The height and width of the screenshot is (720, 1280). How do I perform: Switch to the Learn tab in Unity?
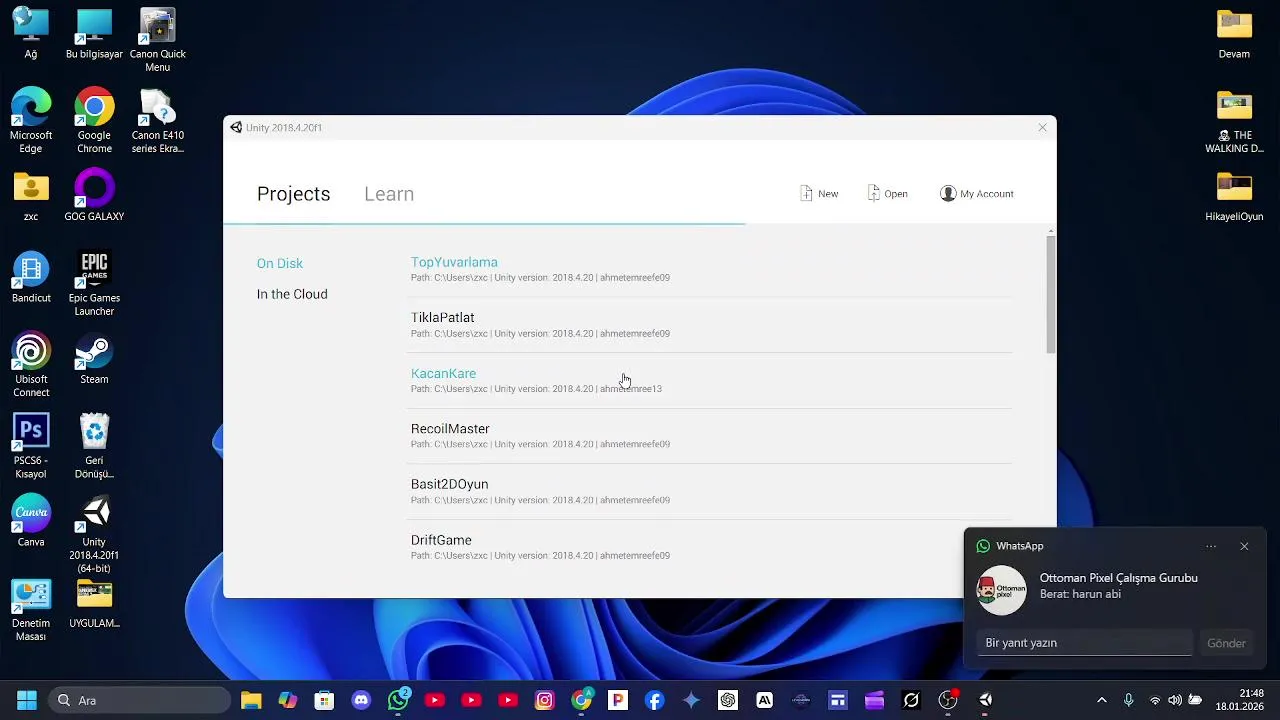[x=389, y=194]
